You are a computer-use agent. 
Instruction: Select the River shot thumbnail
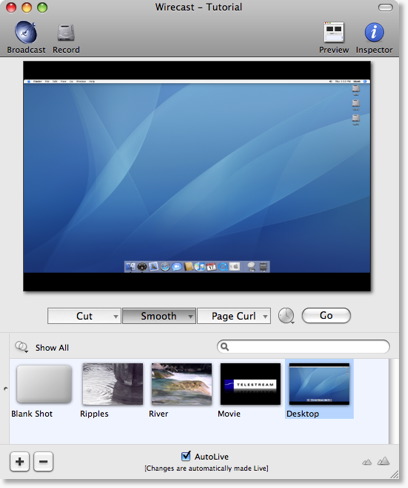click(182, 384)
